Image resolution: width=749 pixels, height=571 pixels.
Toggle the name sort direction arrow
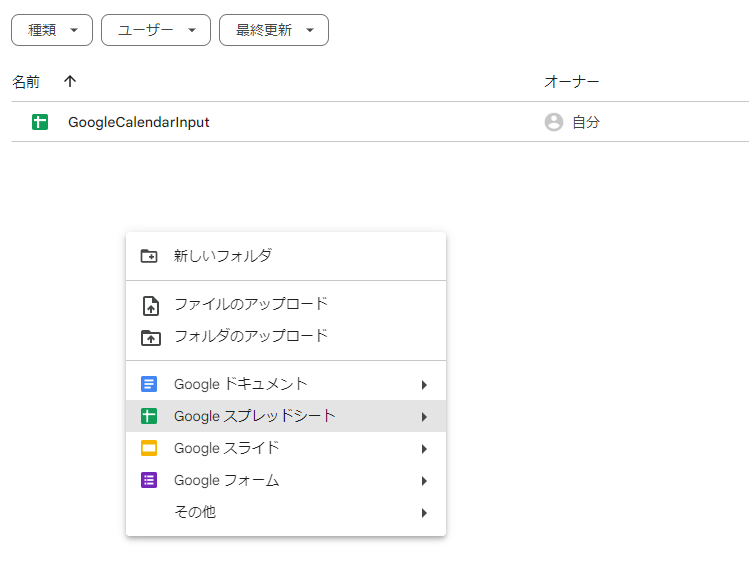(x=69, y=81)
